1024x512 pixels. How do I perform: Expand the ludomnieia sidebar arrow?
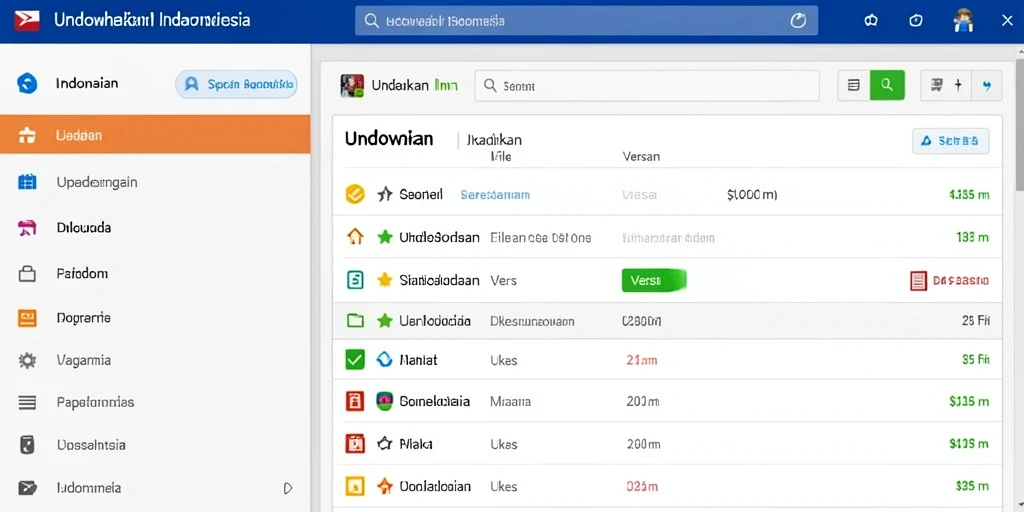288,488
